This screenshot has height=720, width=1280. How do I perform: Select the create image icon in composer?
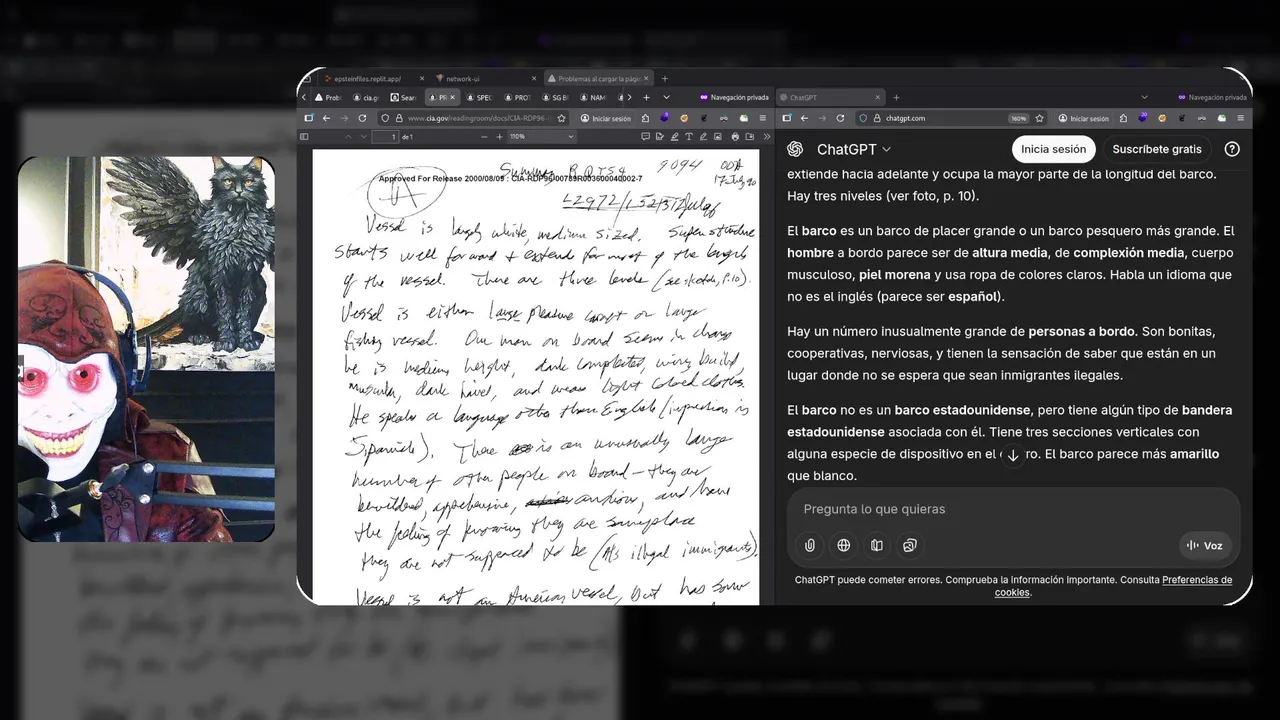910,545
